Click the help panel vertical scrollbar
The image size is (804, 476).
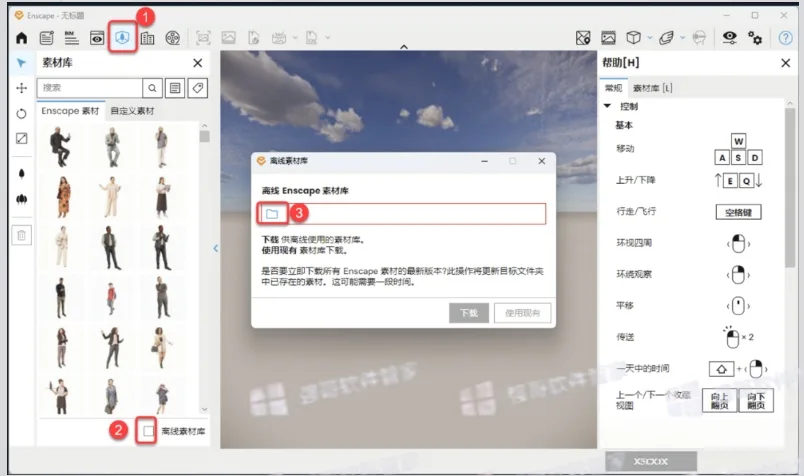[790, 187]
